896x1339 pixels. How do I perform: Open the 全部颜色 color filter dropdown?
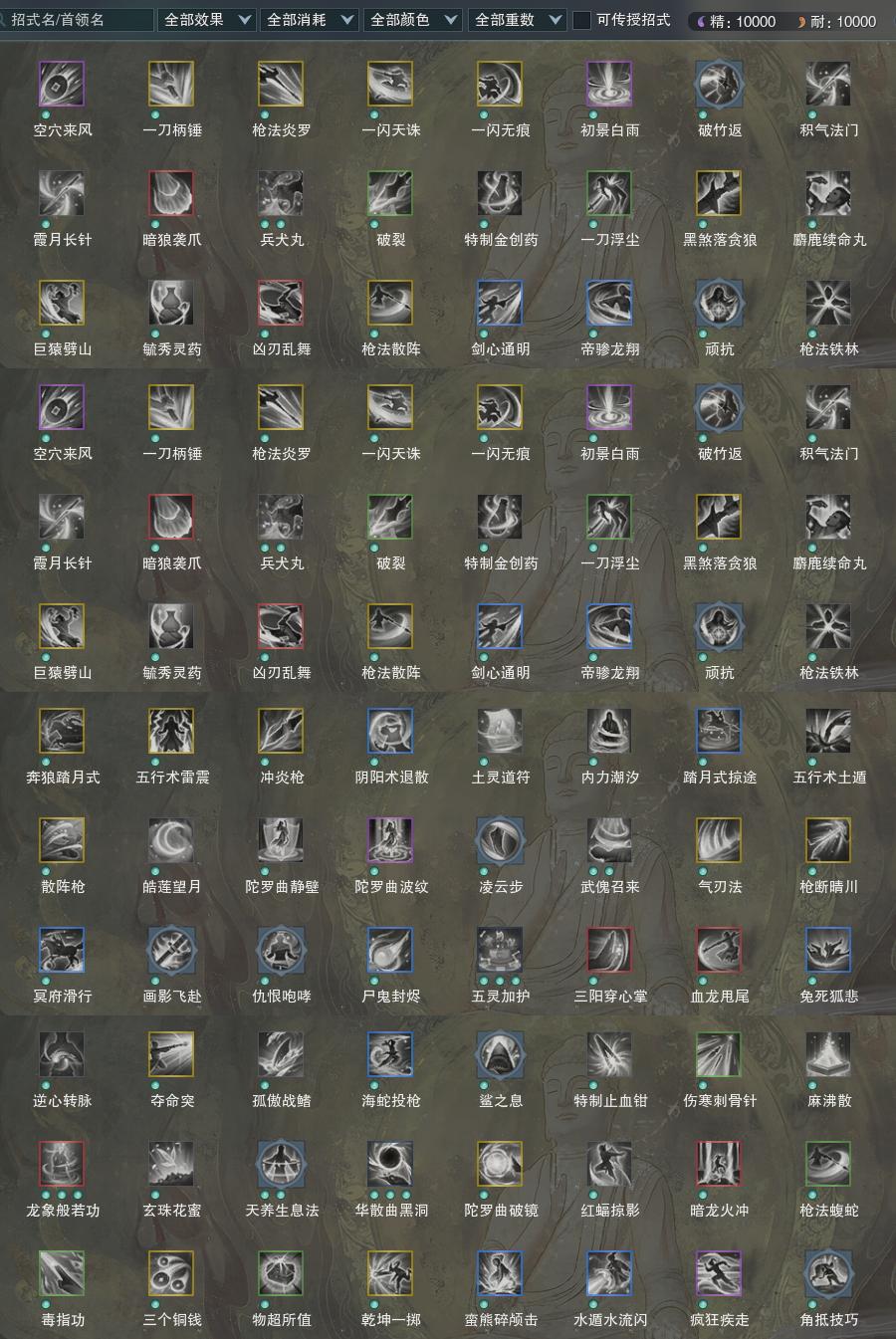[x=413, y=20]
